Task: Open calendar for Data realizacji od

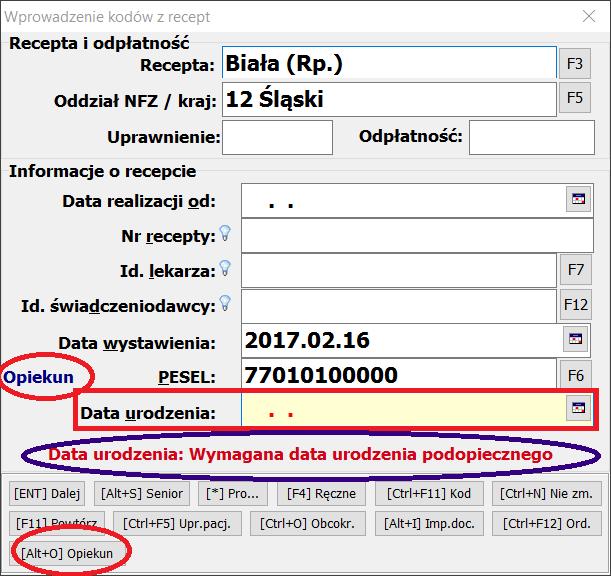Action: pyautogui.click(x=578, y=199)
